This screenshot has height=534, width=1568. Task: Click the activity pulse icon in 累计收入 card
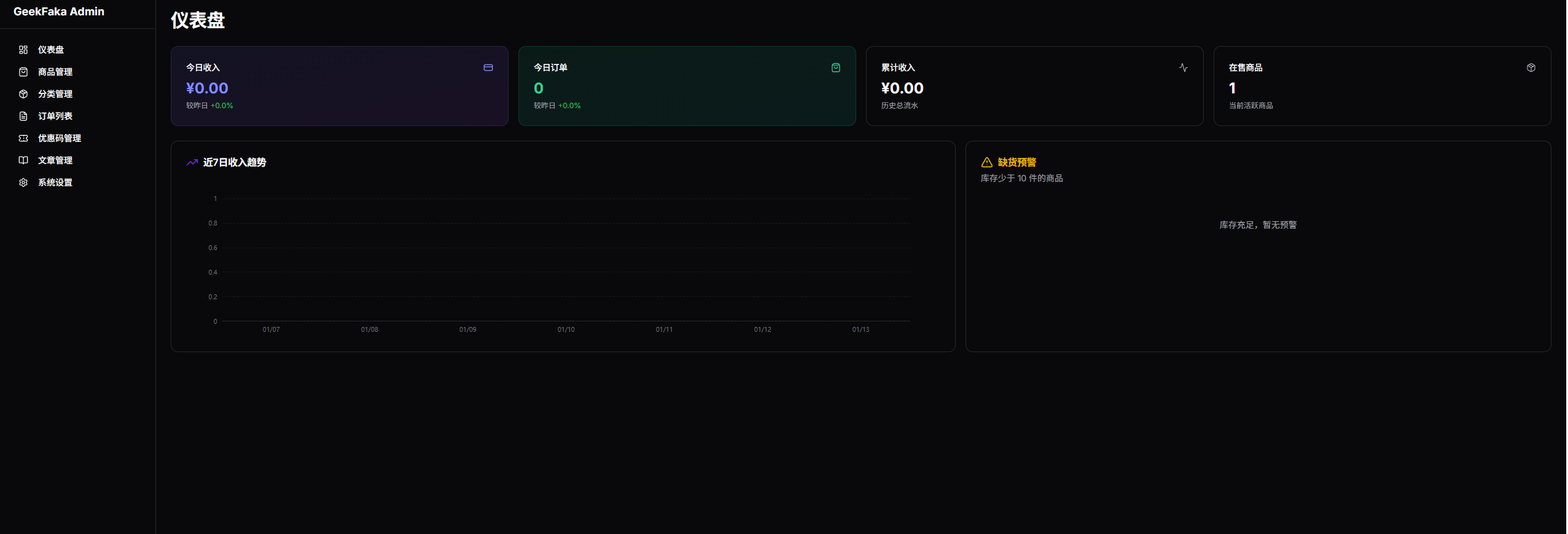tap(1183, 68)
